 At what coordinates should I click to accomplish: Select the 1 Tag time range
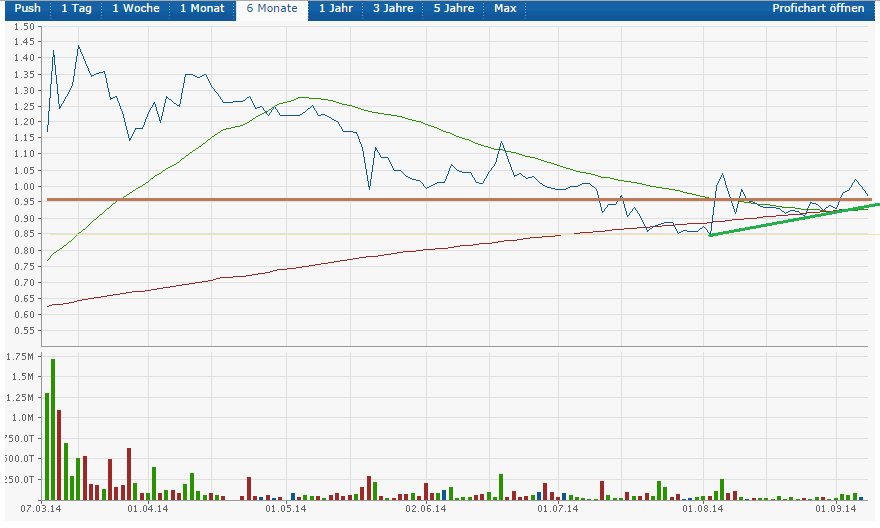[x=75, y=8]
